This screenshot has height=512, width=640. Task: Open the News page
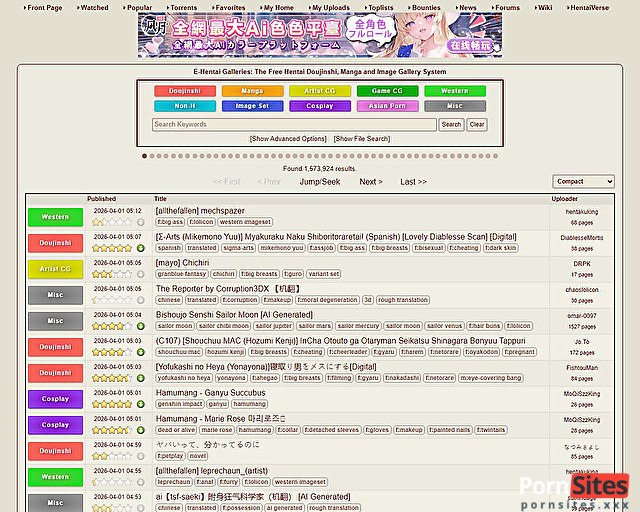(468, 8)
